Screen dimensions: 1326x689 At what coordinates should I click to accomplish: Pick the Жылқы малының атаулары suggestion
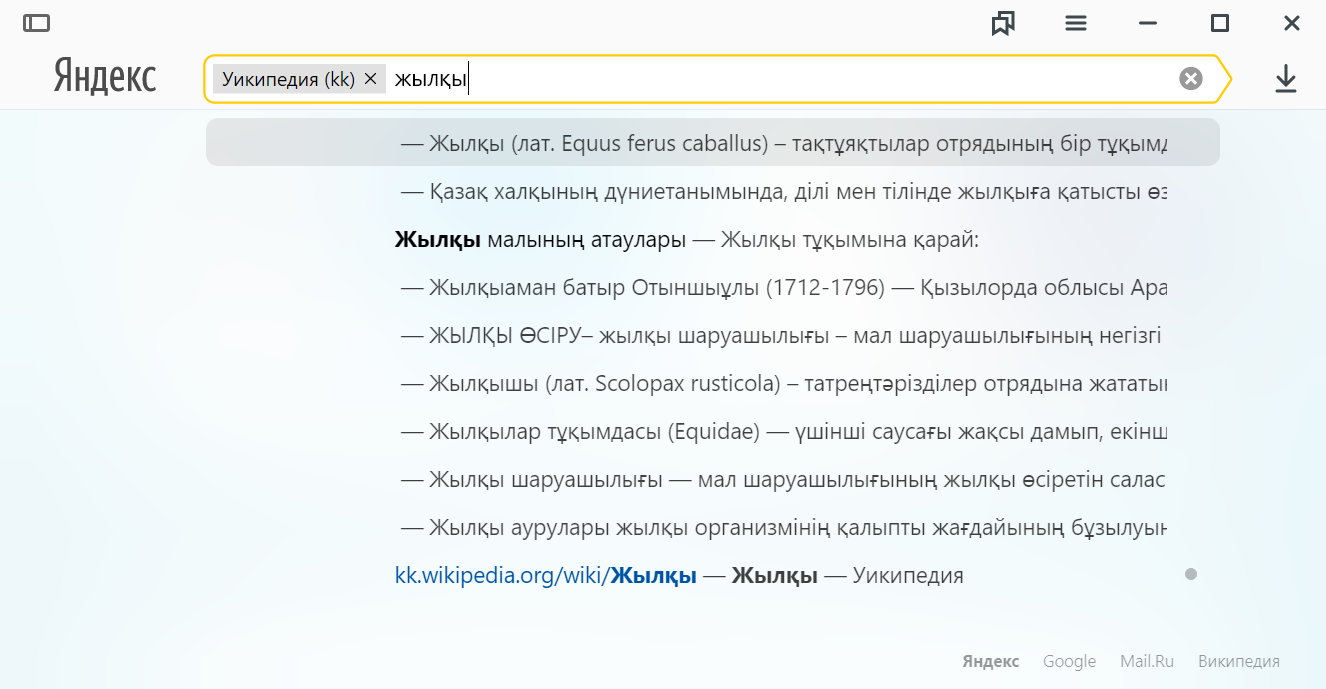pos(713,240)
